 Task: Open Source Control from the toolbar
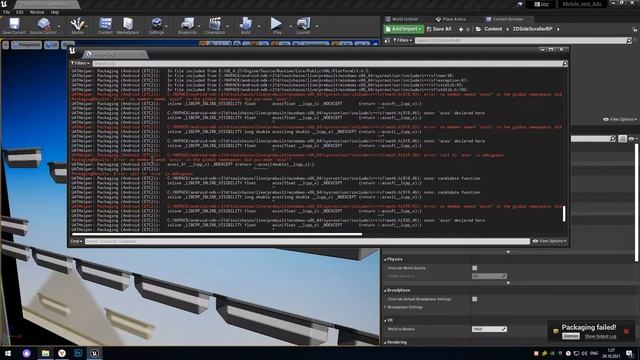click(43, 26)
